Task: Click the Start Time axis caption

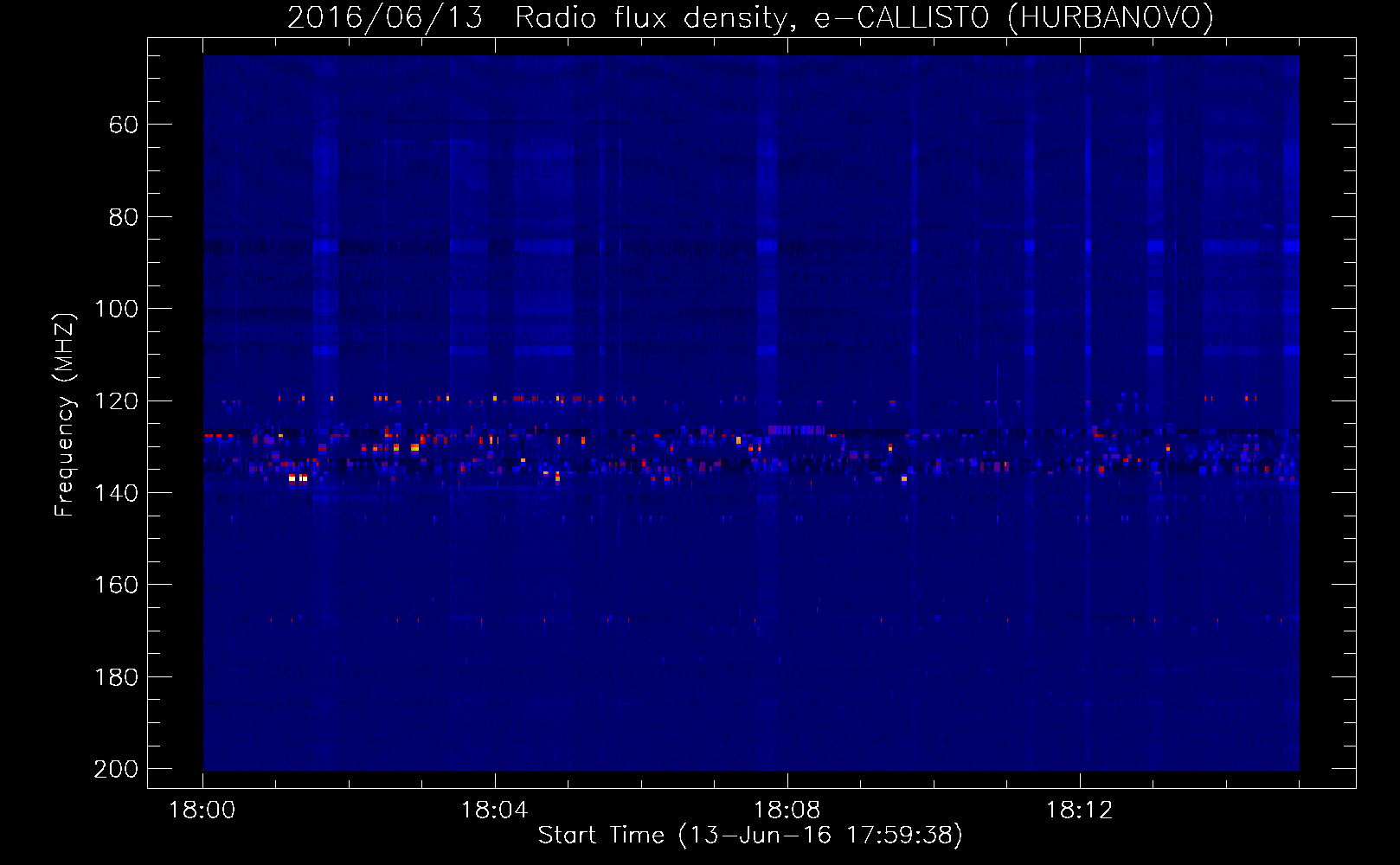Action: coord(750,836)
